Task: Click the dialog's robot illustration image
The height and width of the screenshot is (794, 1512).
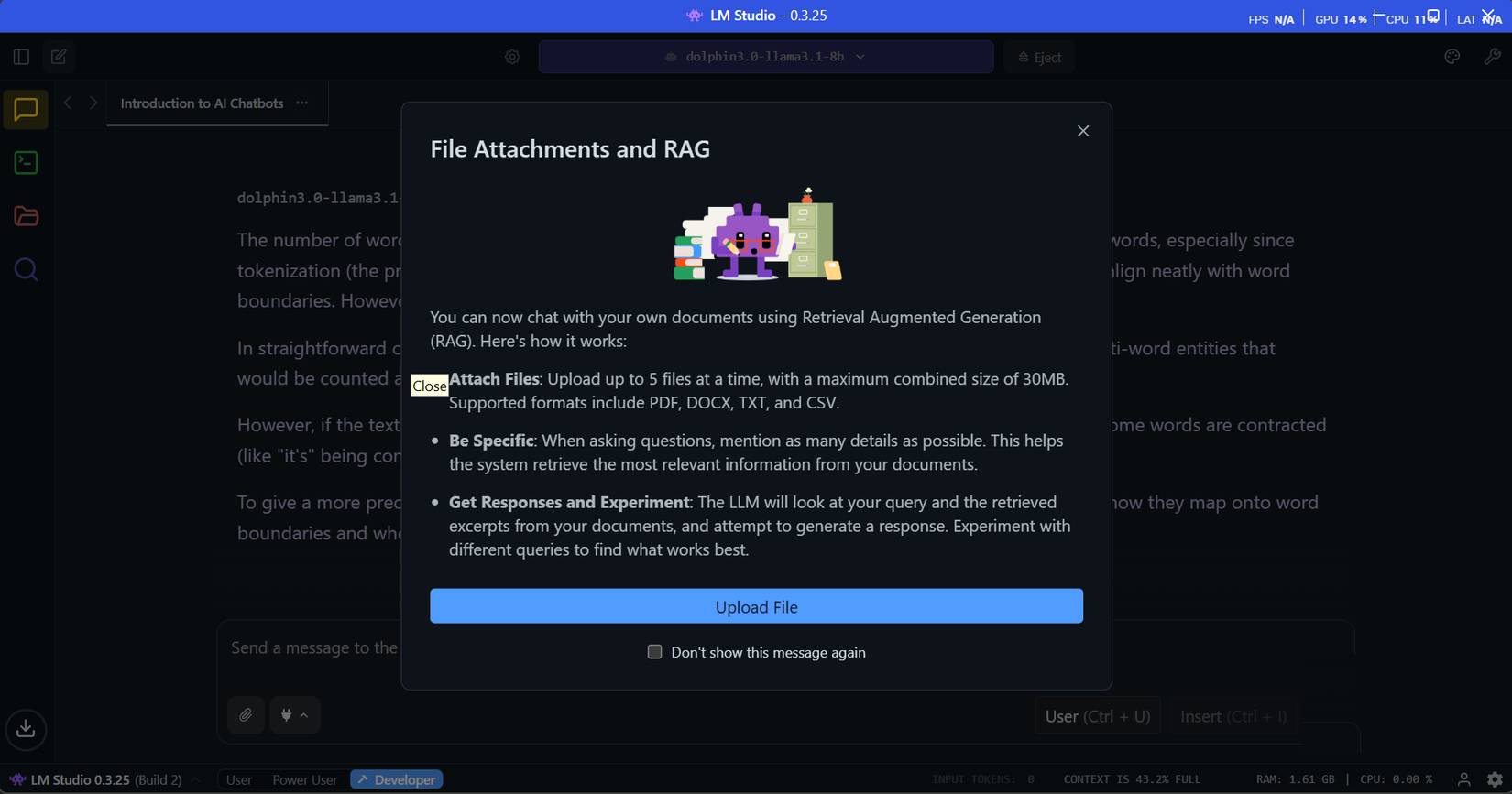Action: (x=757, y=234)
